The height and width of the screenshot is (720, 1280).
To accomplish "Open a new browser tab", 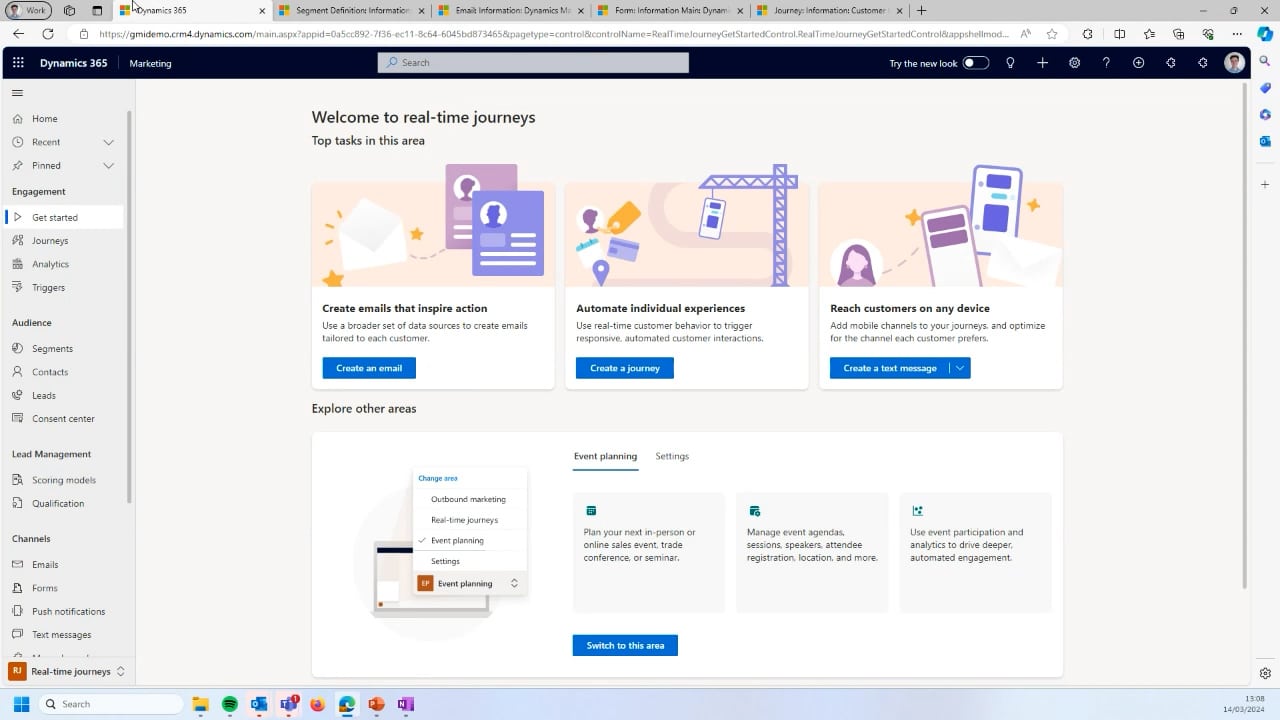I will point(921,10).
